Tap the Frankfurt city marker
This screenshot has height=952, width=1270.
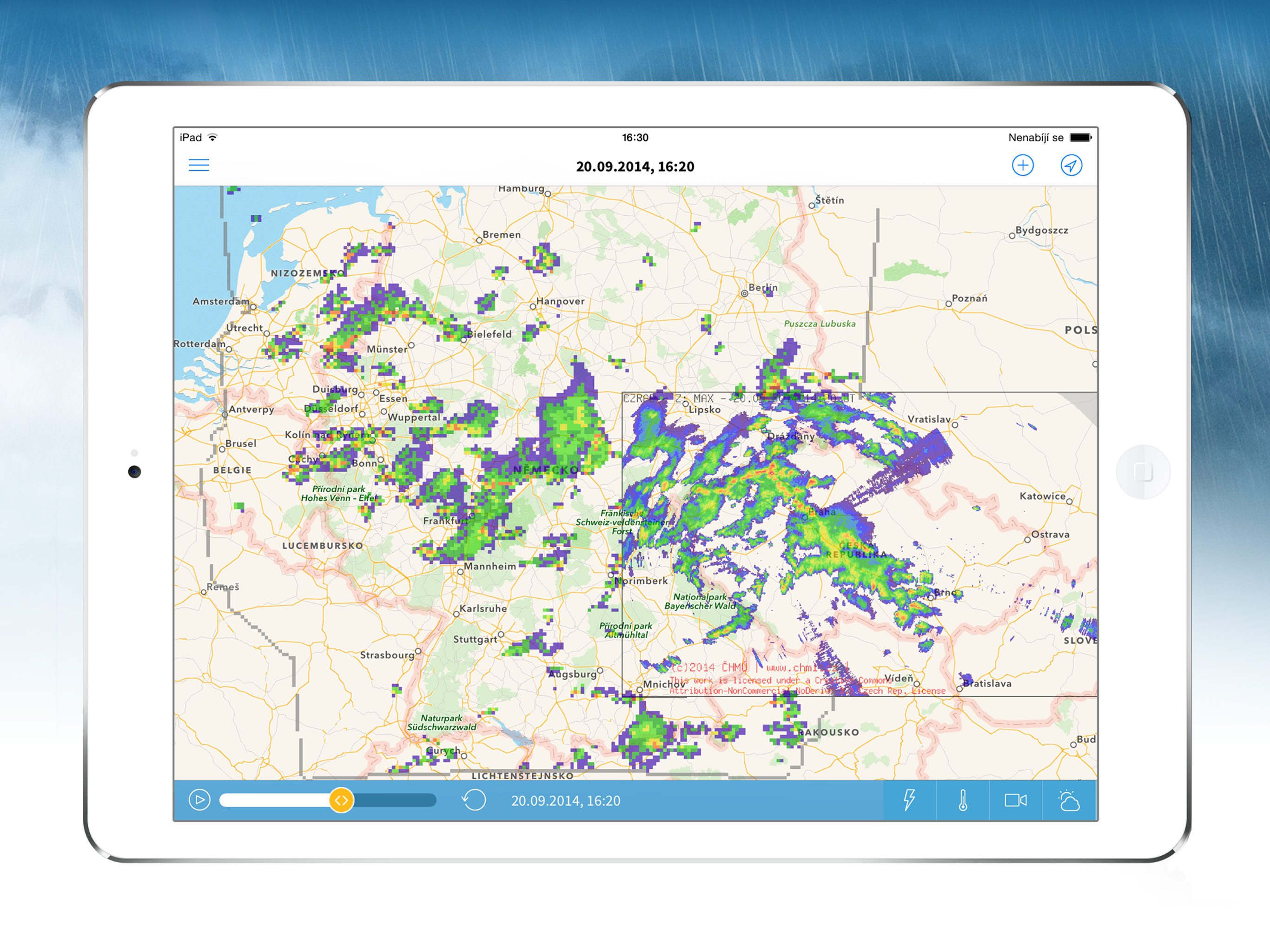pos(472,516)
